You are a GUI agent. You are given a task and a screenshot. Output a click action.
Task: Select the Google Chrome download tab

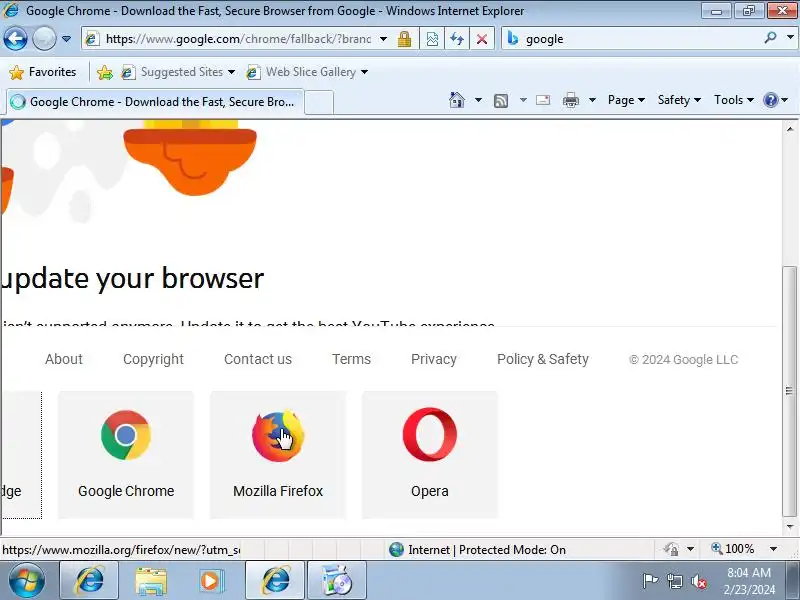(x=155, y=102)
